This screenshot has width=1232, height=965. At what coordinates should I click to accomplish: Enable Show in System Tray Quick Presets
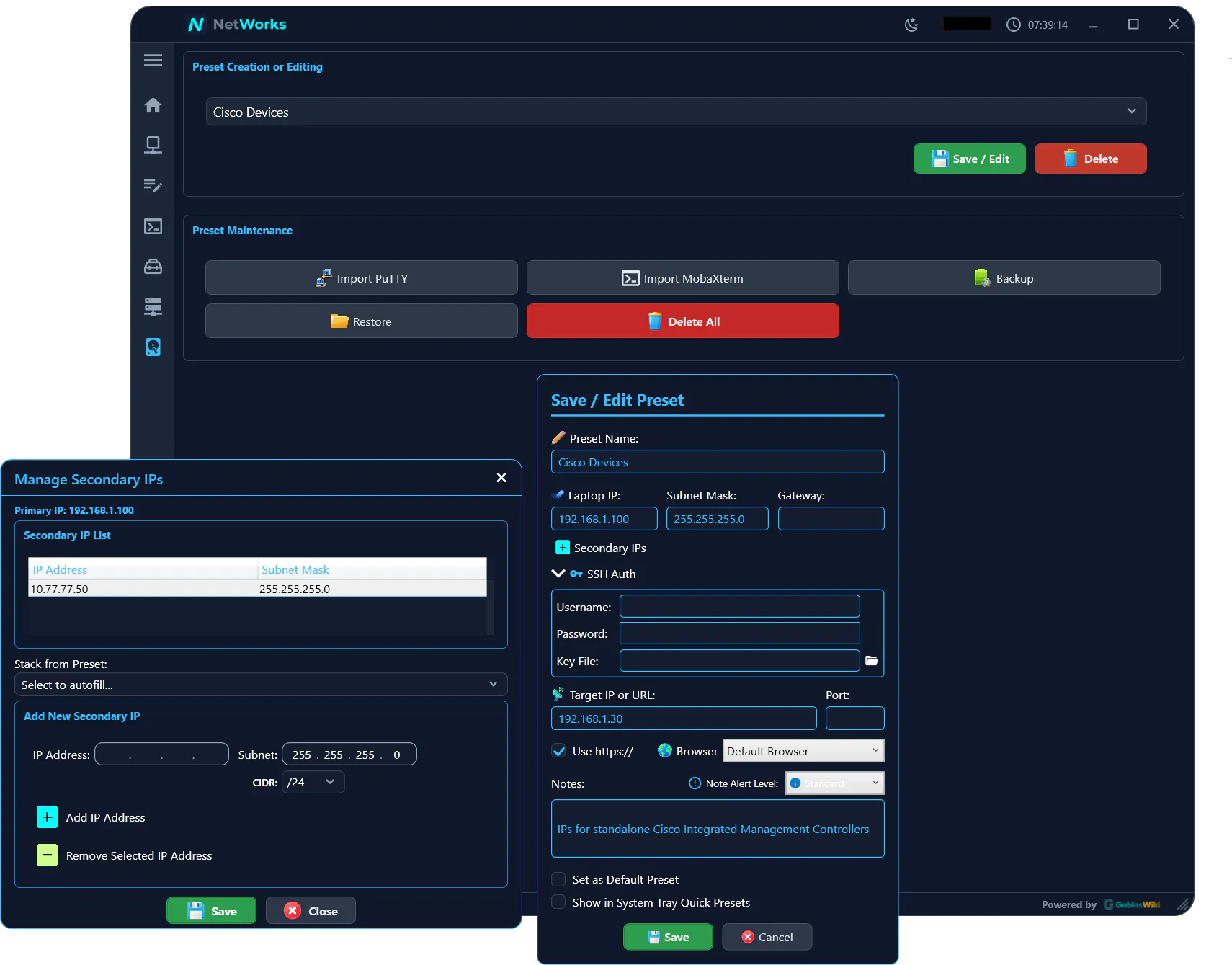coord(558,902)
